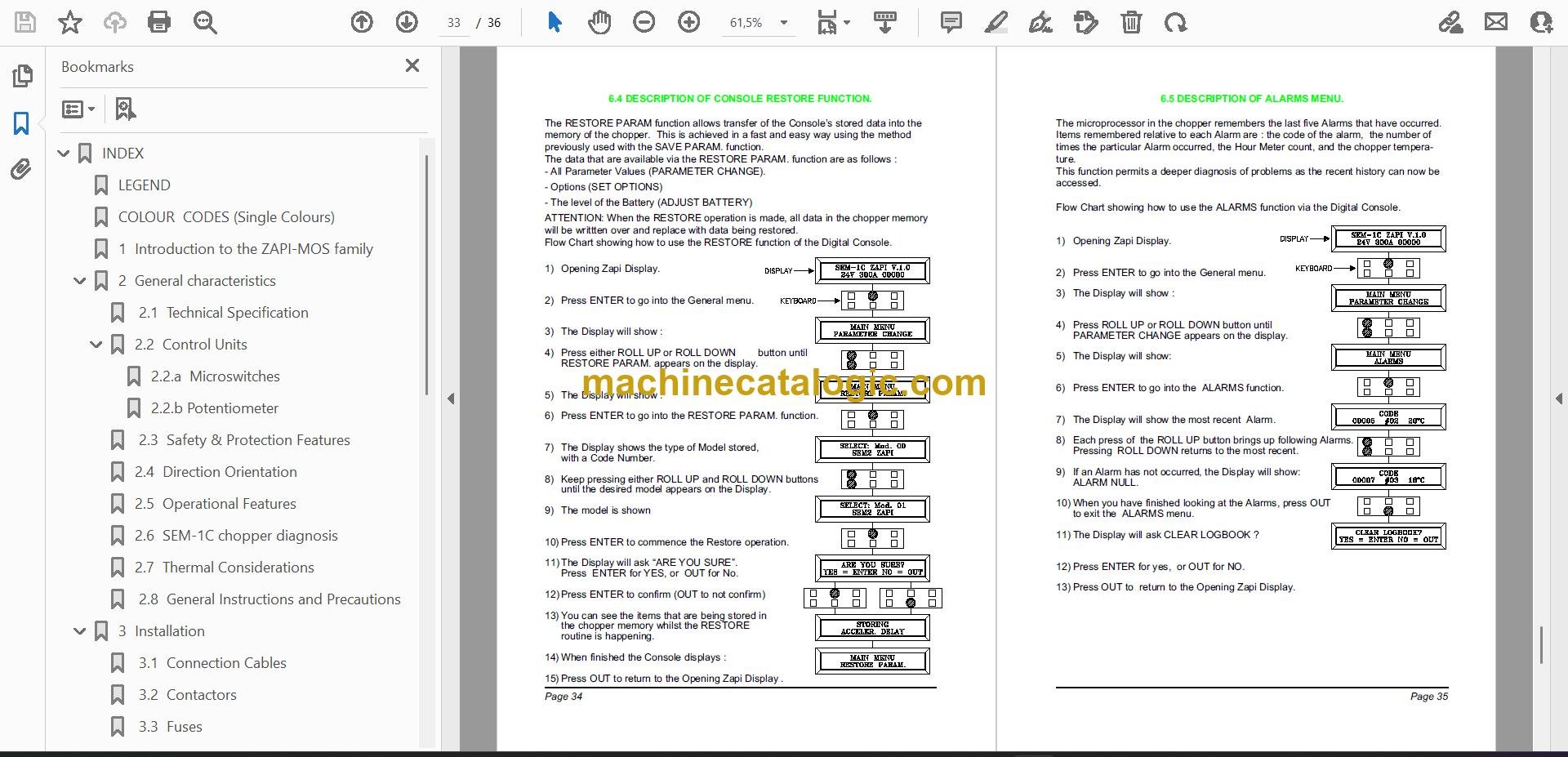Open bookmark options menu
The width and height of the screenshot is (1568, 757).
click(78, 109)
